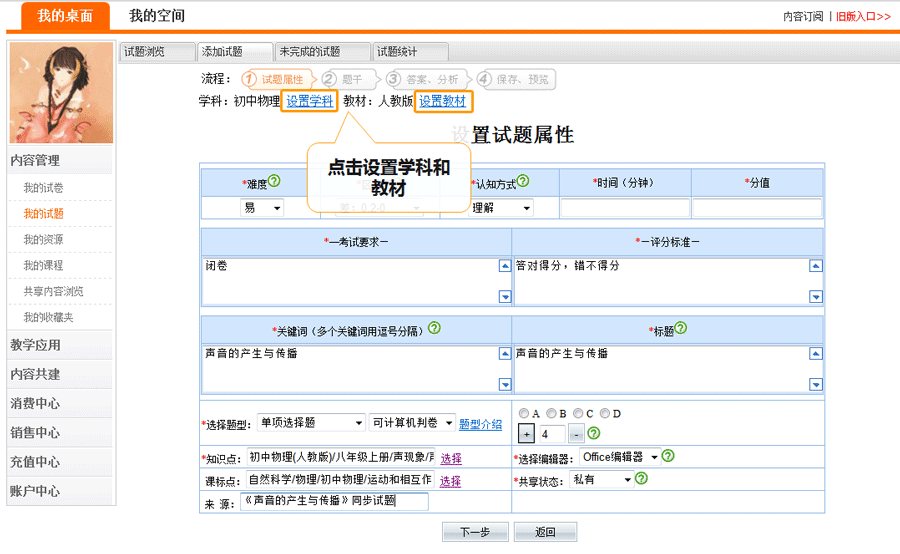The image size is (900, 554).
Task: Click the 时间（分钟） input field
Action: pos(625,208)
